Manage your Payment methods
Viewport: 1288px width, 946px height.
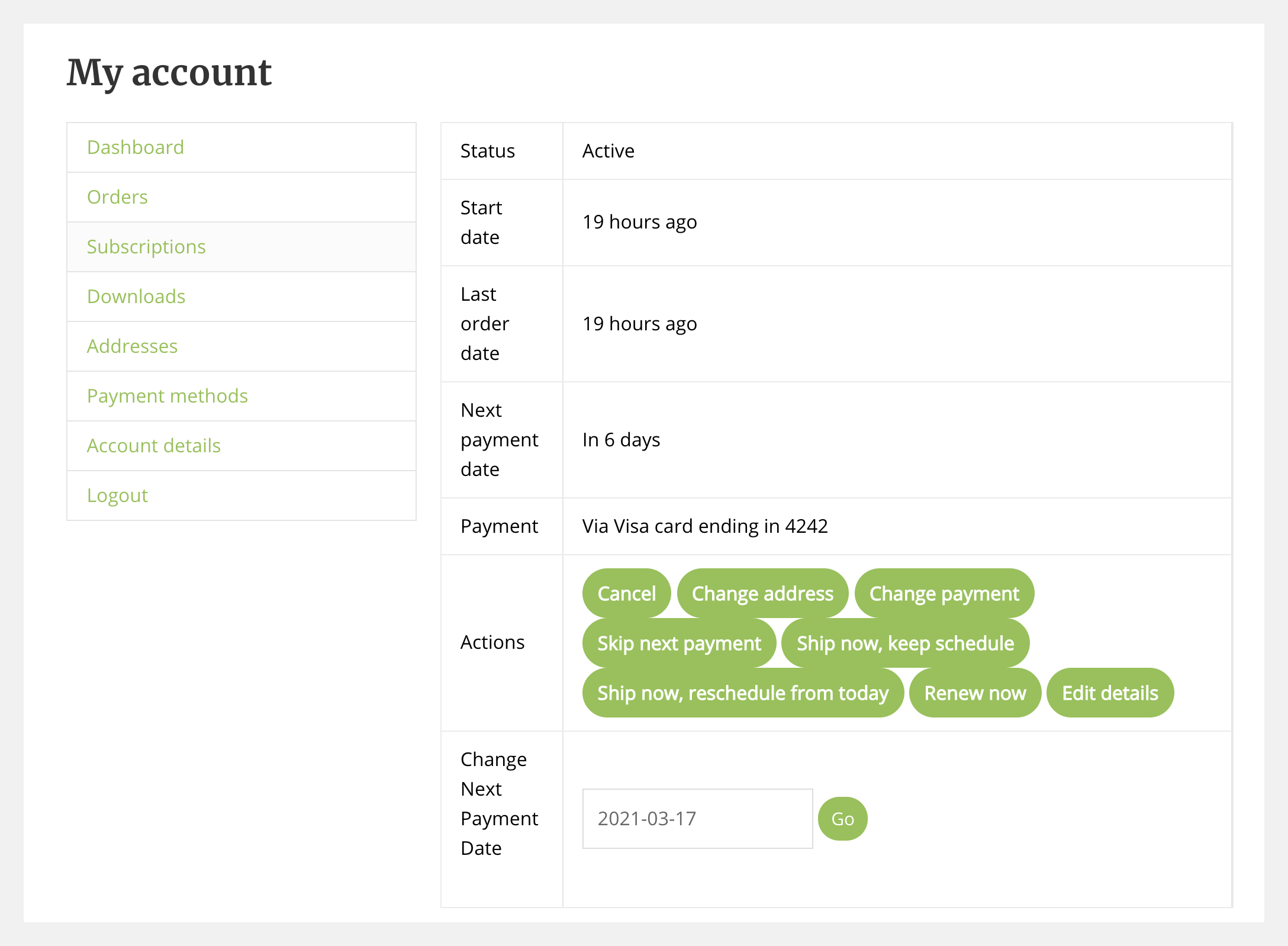tap(168, 396)
